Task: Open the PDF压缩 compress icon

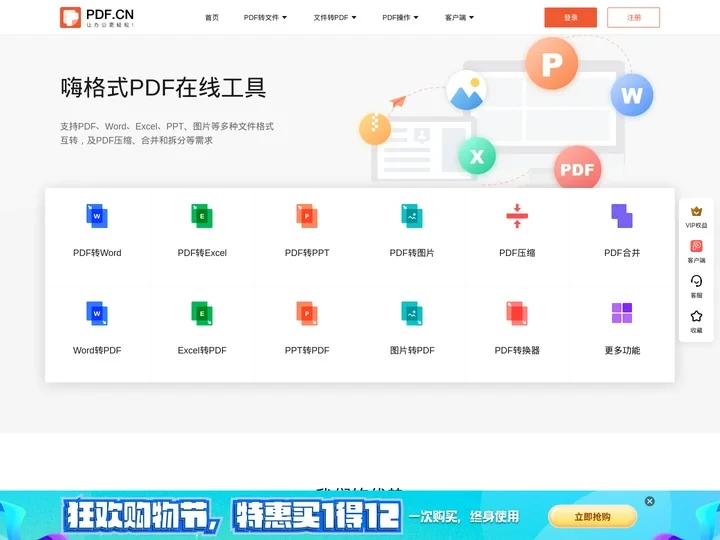Action: pos(517,216)
